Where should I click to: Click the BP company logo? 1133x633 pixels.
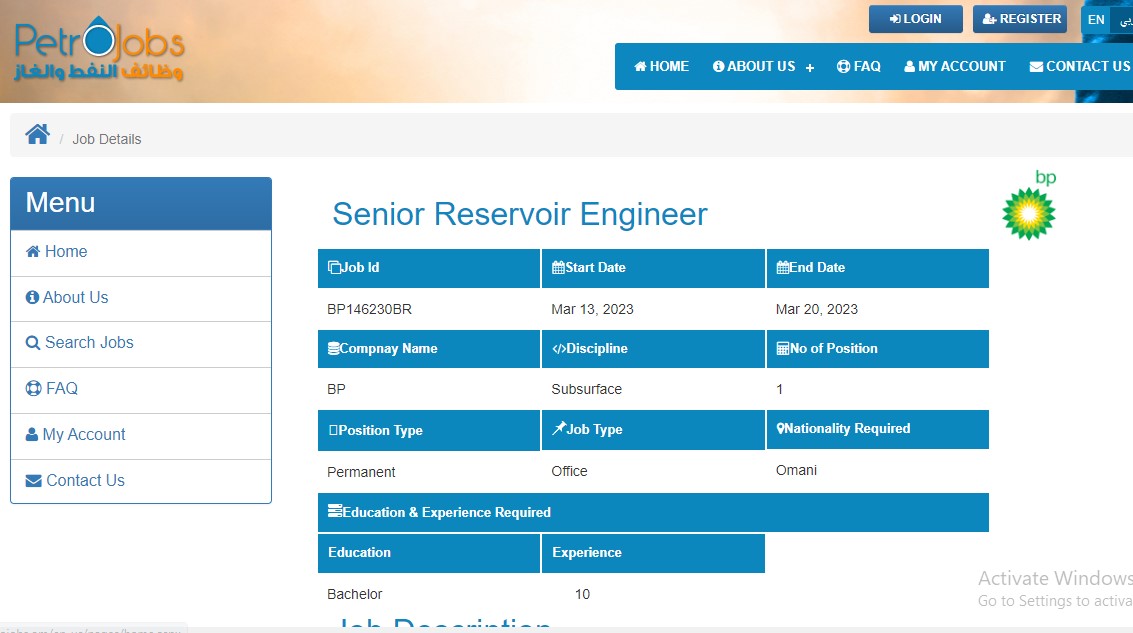pos(1029,206)
